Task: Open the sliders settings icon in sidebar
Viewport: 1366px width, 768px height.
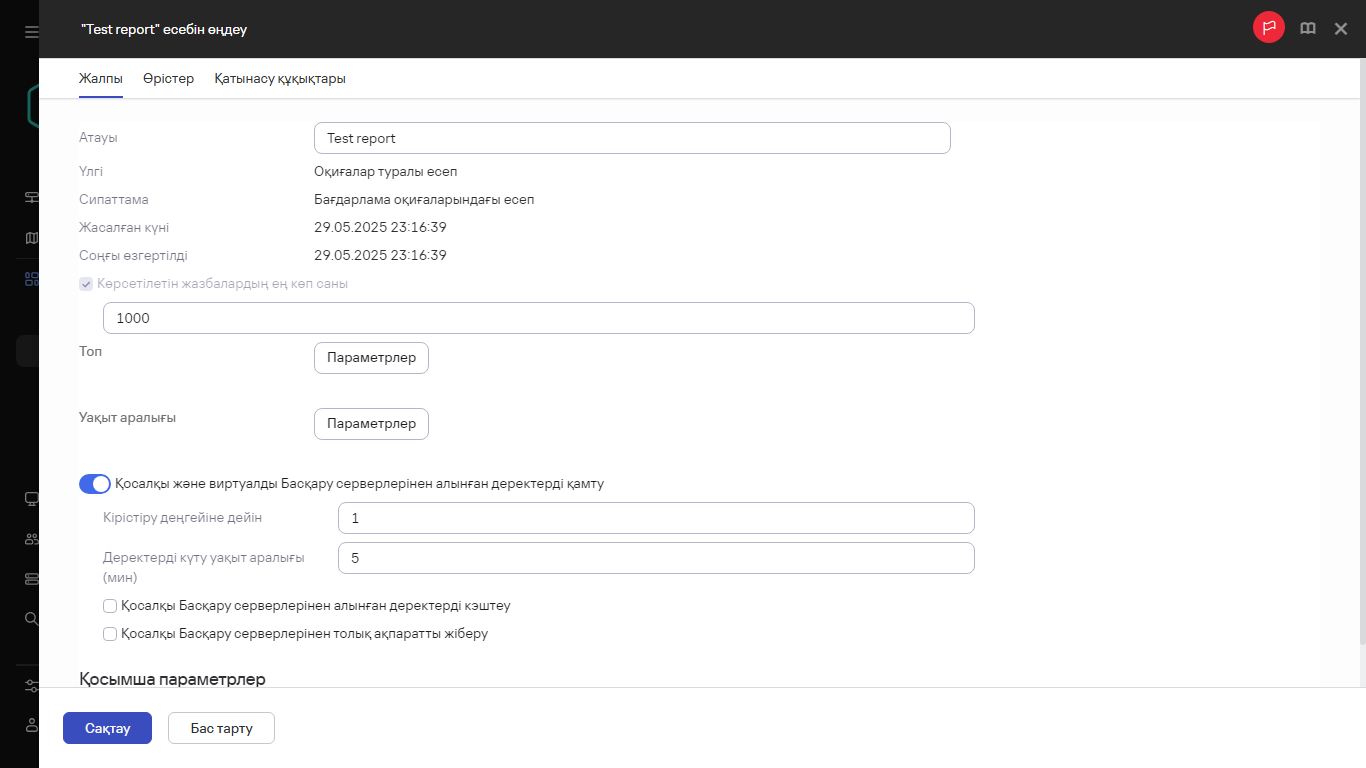Action: (x=31, y=686)
